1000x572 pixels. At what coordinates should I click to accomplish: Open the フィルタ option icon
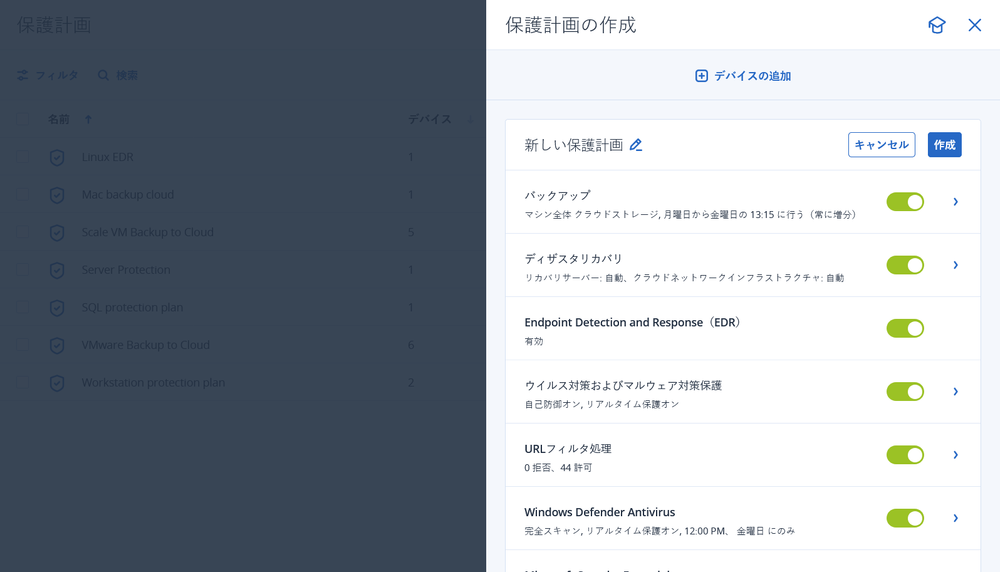click(22, 75)
